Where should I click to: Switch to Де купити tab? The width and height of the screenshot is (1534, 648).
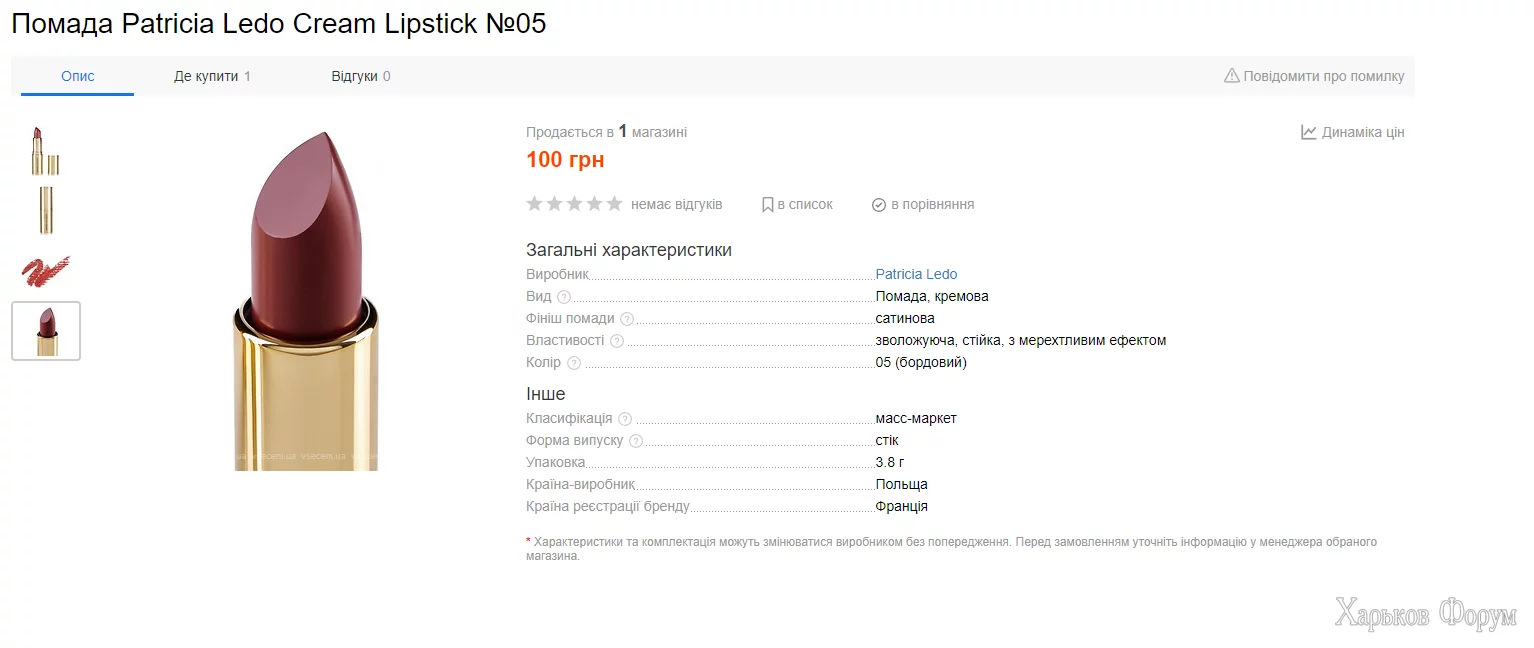point(212,76)
